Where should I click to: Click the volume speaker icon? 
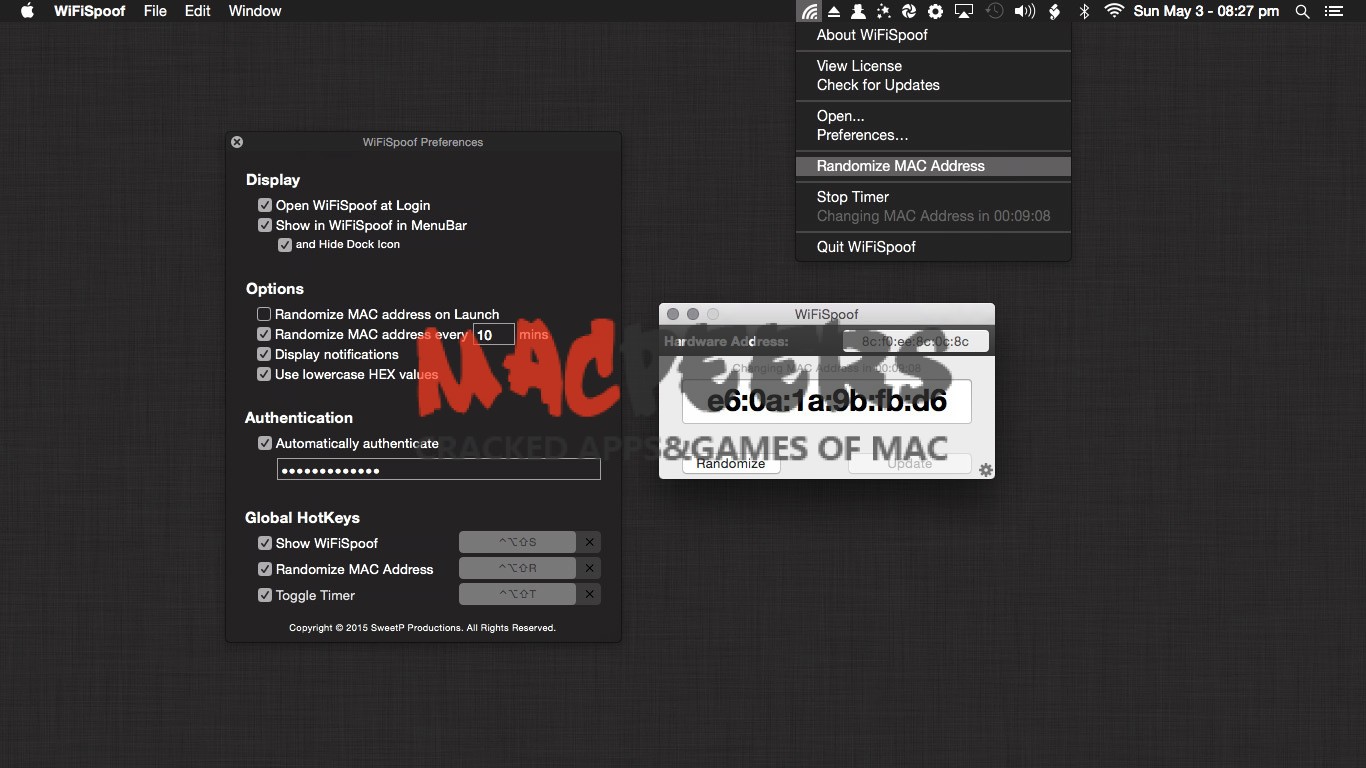point(1024,11)
